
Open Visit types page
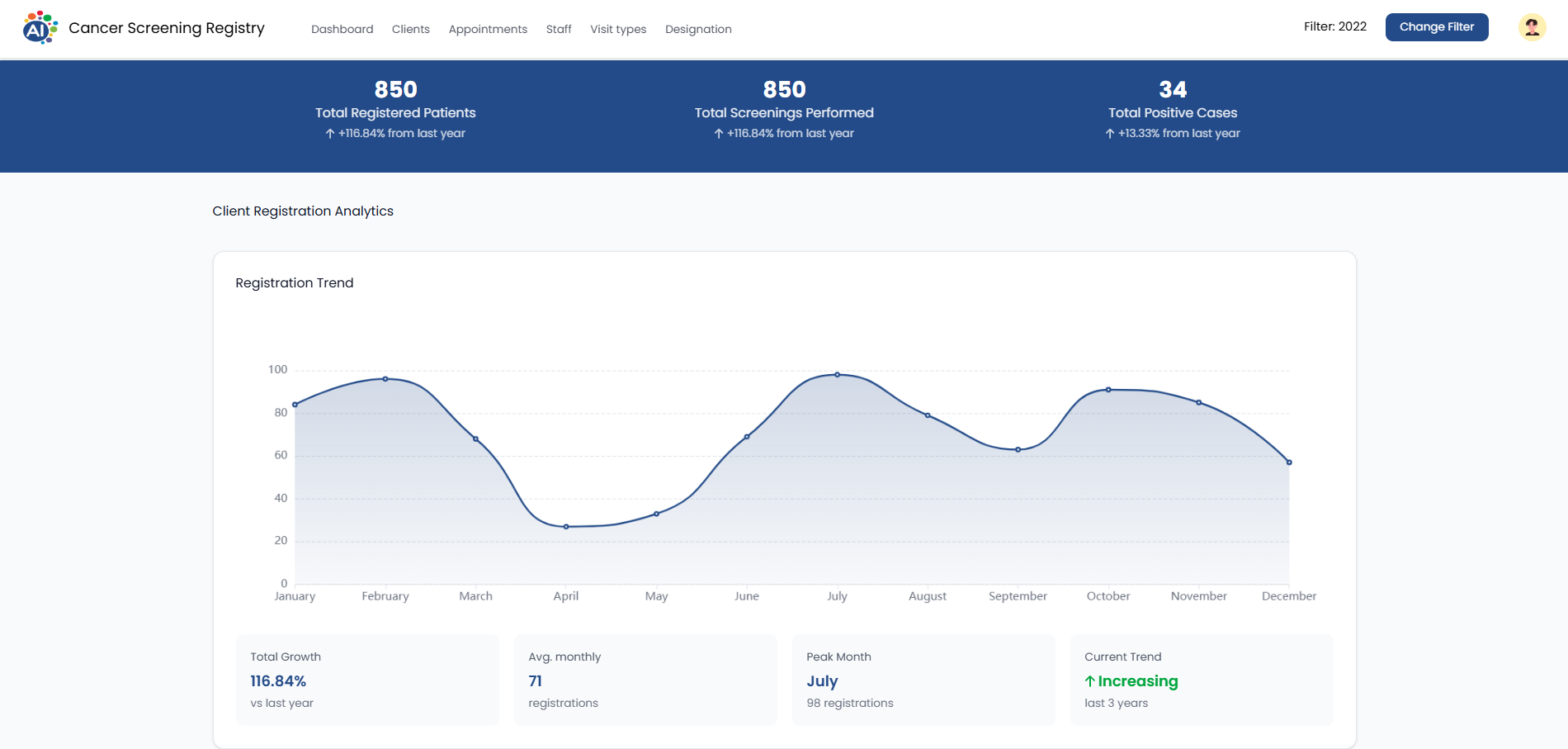point(618,29)
